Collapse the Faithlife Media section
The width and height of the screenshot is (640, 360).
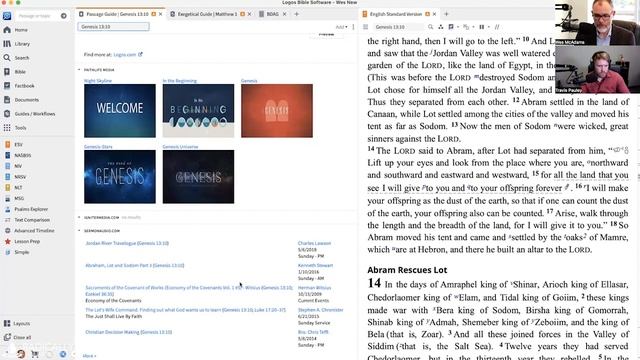(x=79, y=70)
